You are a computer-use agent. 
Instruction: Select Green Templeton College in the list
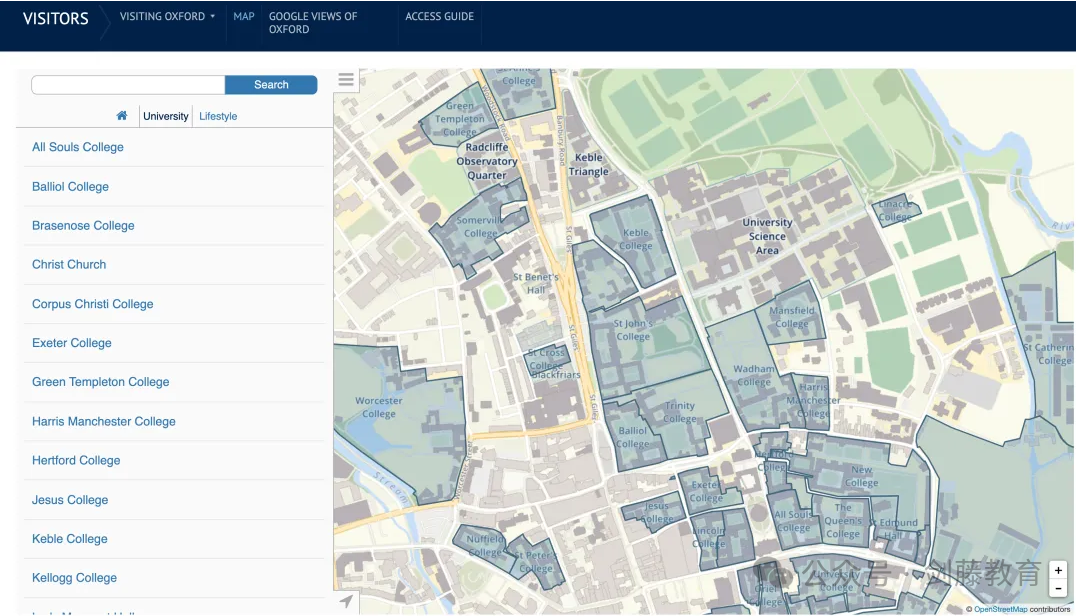(x=100, y=382)
